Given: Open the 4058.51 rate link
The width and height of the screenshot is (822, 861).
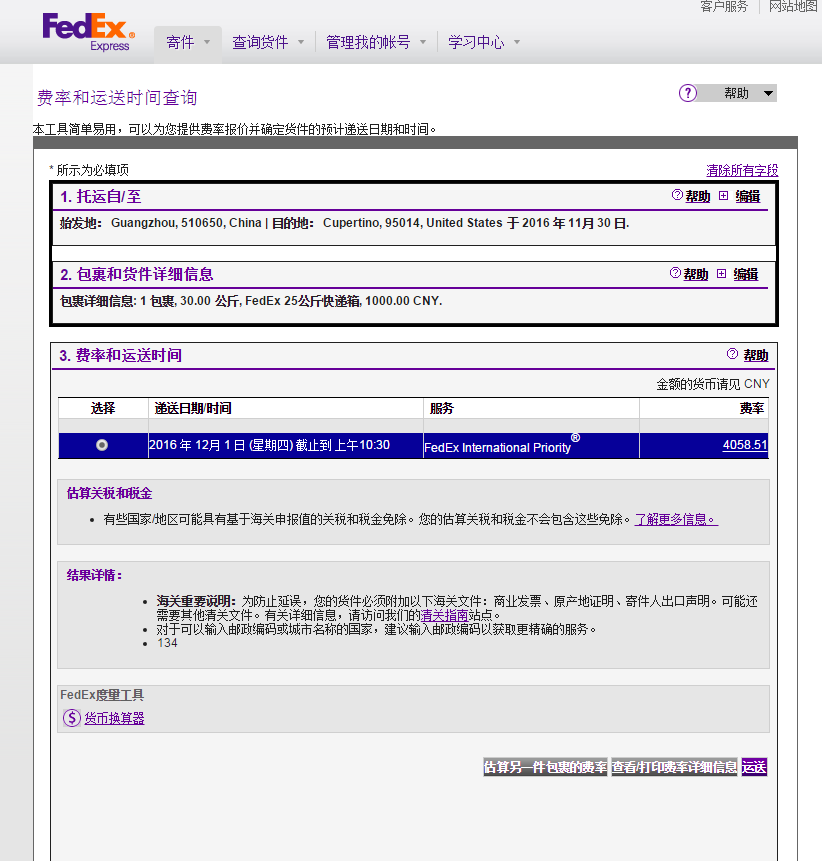Looking at the screenshot, I should 745,445.
